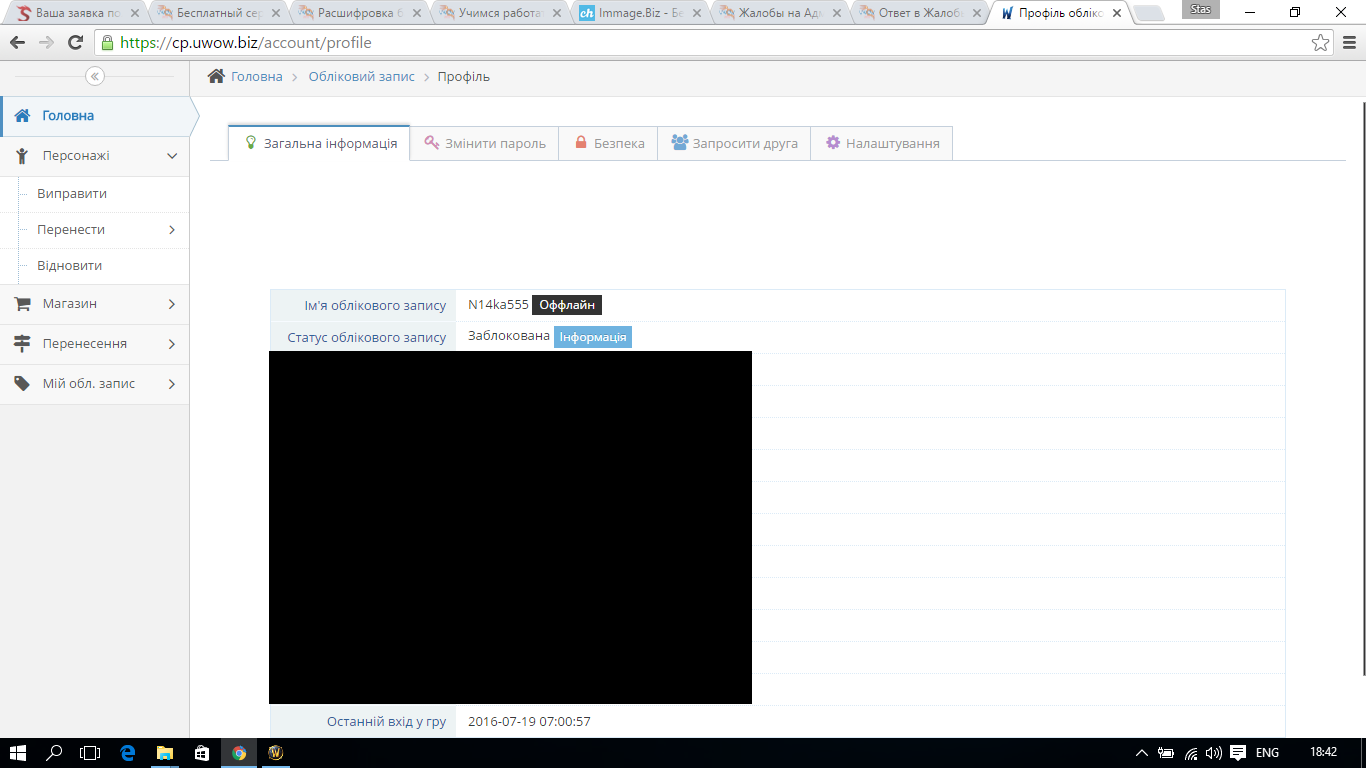Click the browser back arrow

17,43
